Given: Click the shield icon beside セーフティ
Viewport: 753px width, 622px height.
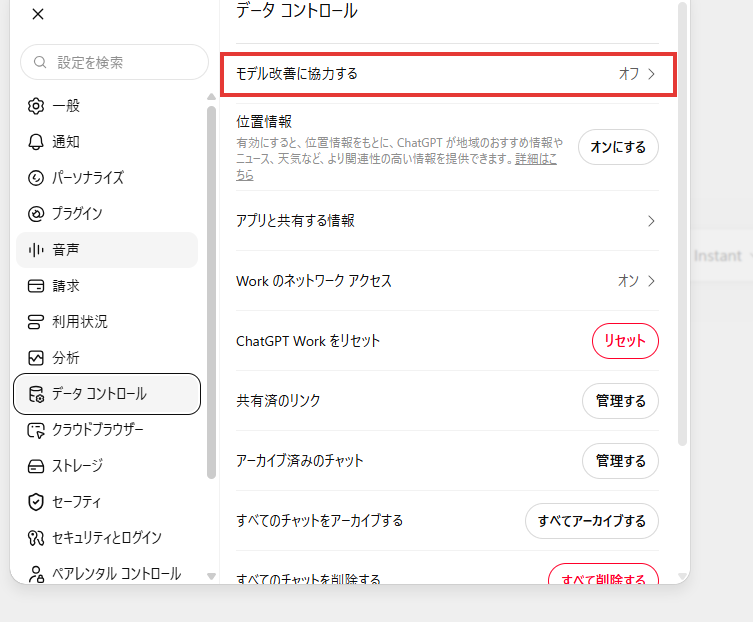Looking at the screenshot, I should point(36,502).
